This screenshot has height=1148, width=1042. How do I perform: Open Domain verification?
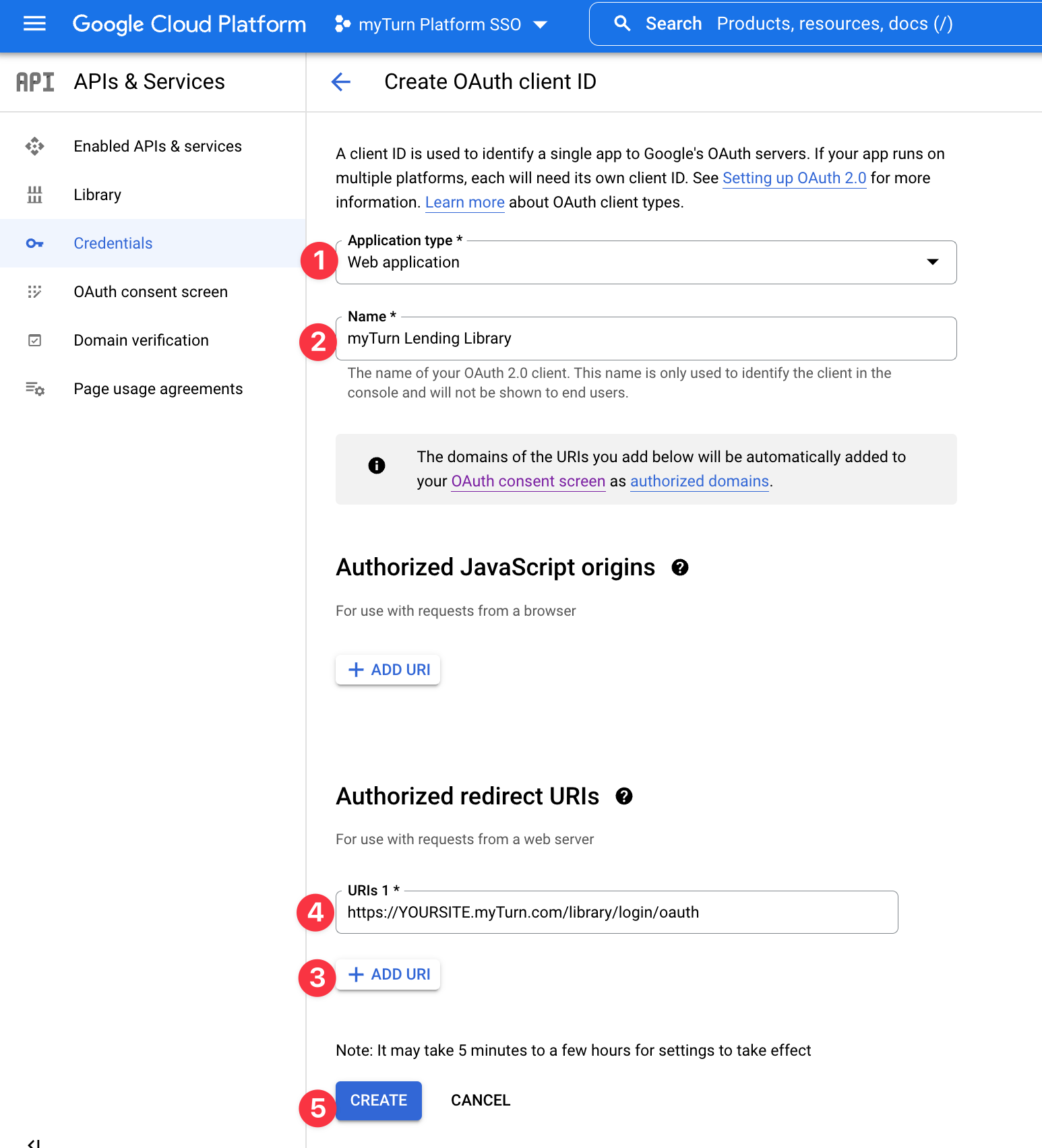153,340
